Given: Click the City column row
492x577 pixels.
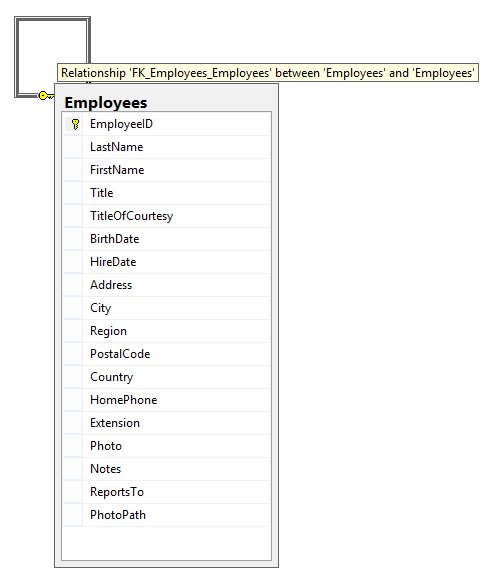Looking at the screenshot, I should point(167,308).
